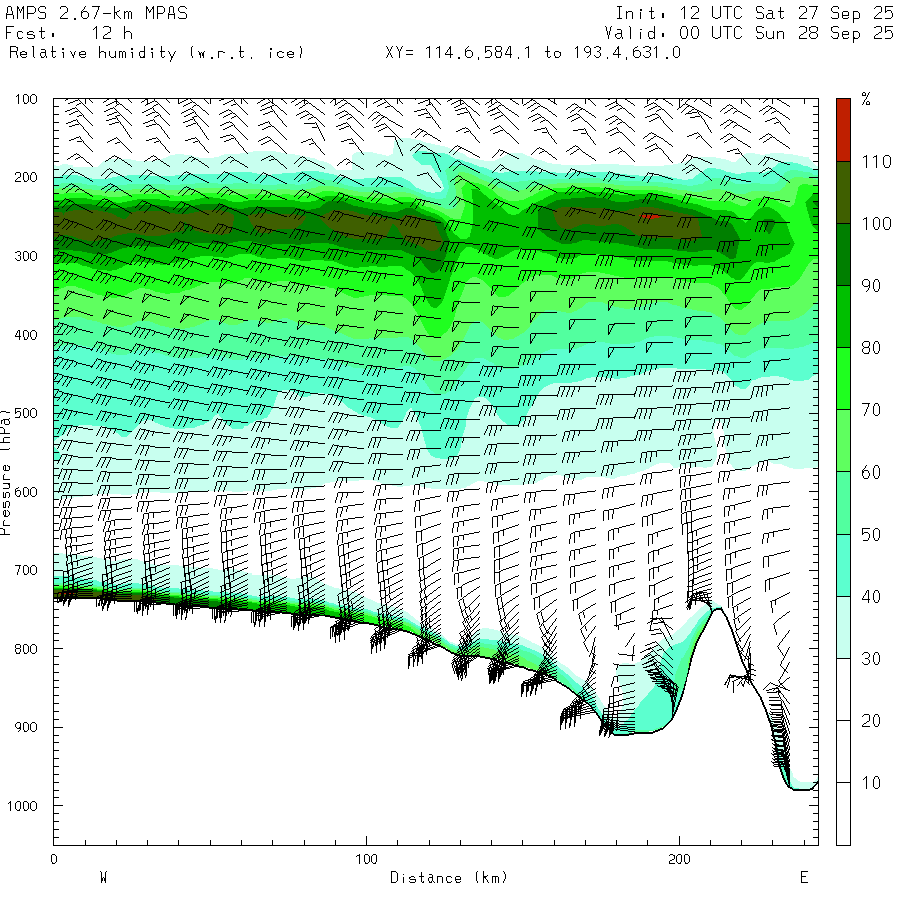Click the '30' colorbar tick label
Image resolution: width=900 pixels, height=900 pixels.
coord(871,658)
